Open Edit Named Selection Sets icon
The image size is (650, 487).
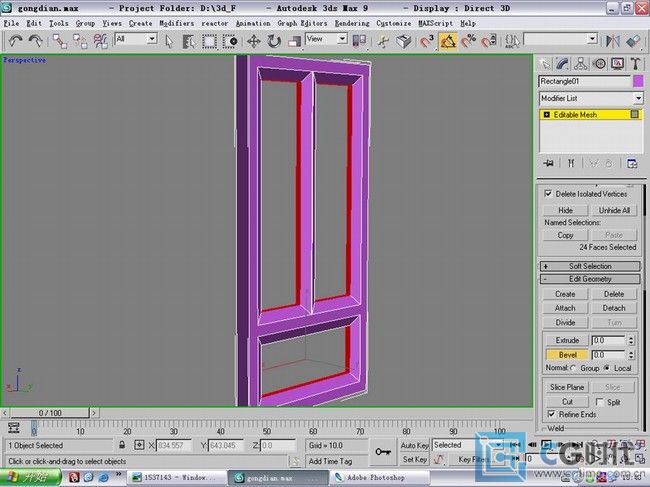(512, 41)
